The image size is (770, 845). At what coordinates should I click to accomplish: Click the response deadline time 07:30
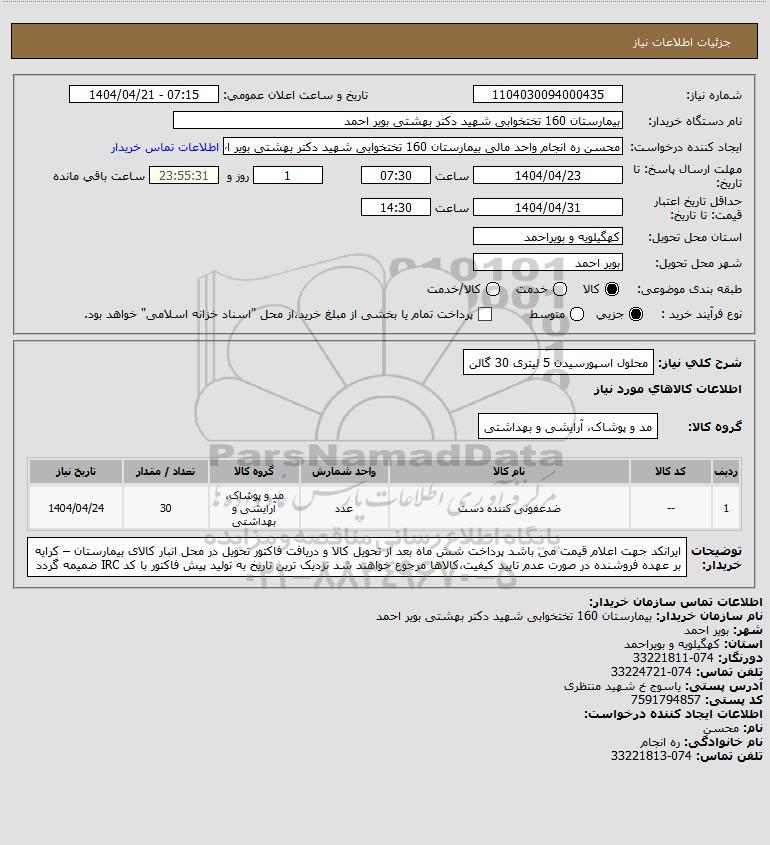point(396,175)
